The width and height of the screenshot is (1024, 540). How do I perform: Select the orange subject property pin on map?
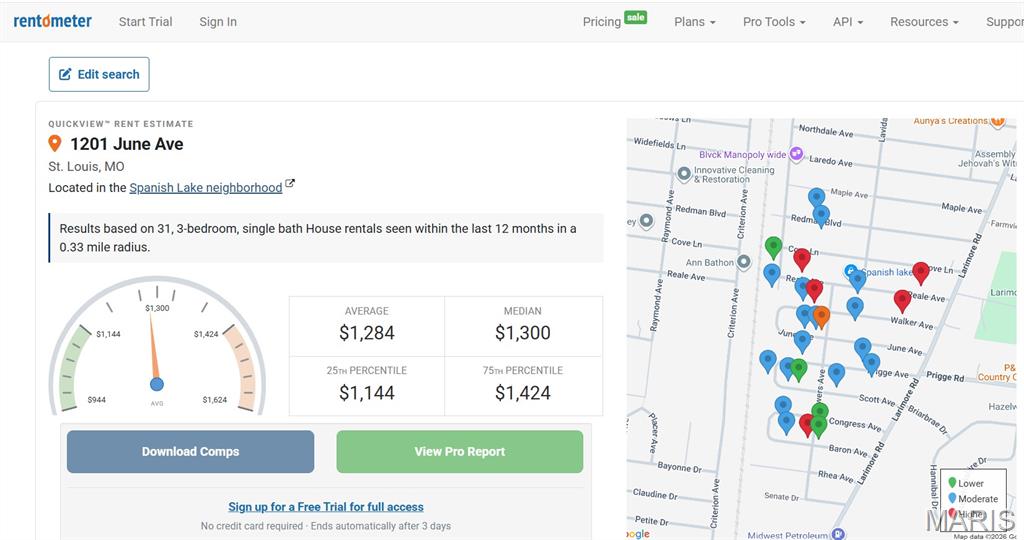822,317
